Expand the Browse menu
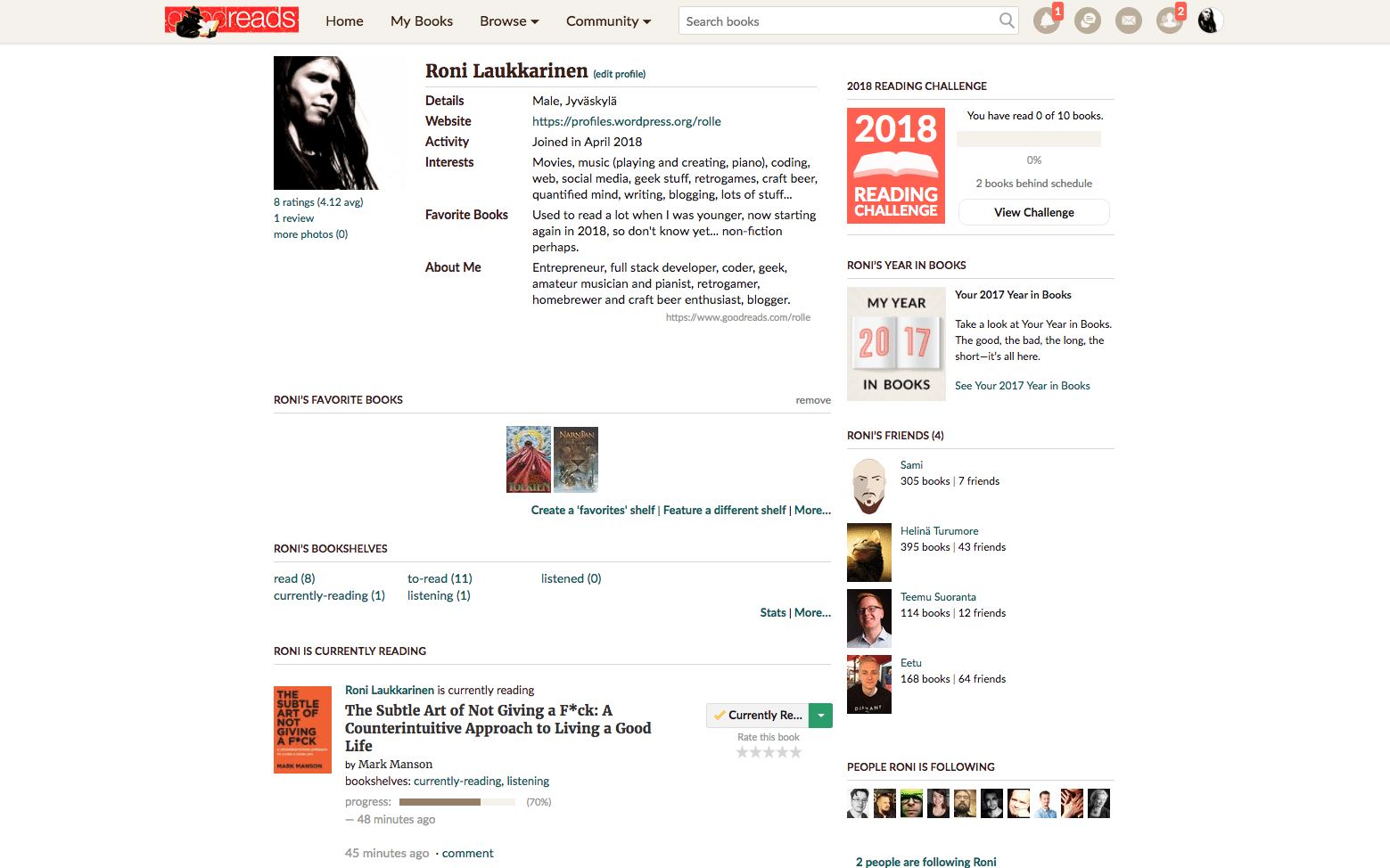 click(509, 21)
